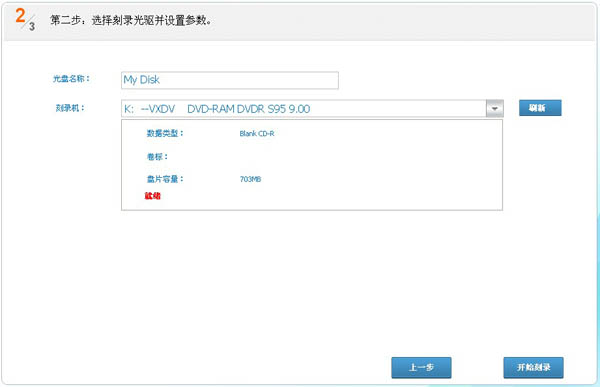The image size is (600, 387).
Task: Click the 光盘名称 label
Action: (x=71, y=79)
